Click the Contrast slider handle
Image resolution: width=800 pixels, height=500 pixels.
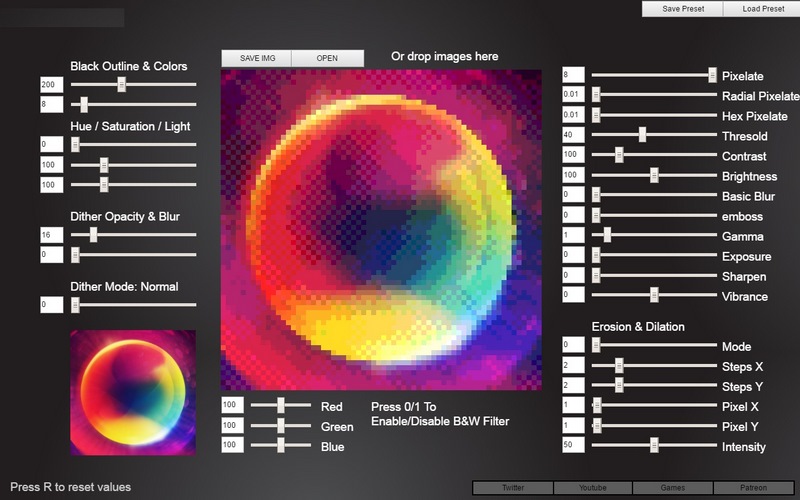[x=619, y=155]
